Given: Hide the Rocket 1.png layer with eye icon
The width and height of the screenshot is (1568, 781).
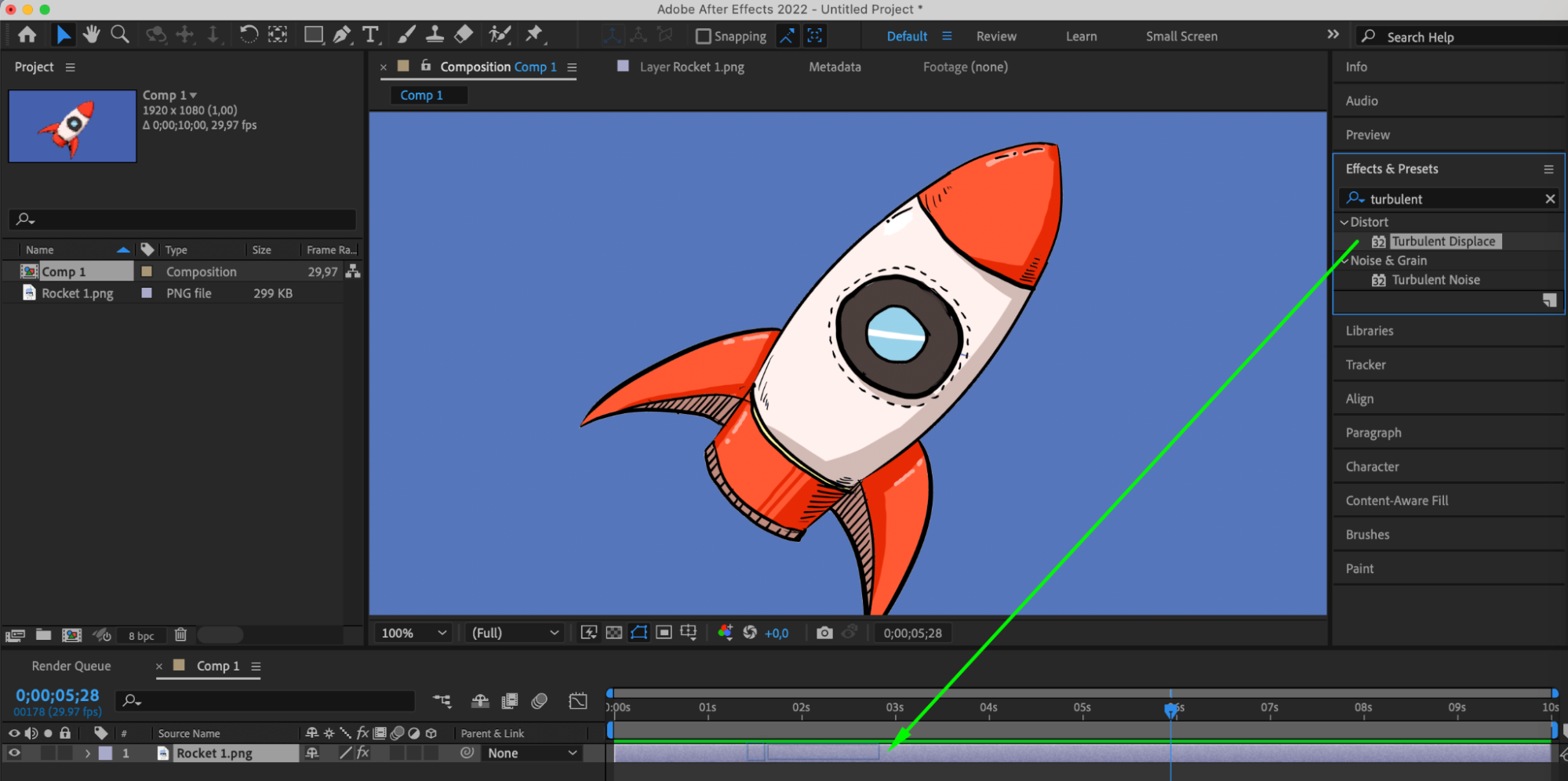Looking at the screenshot, I should [x=14, y=753].
